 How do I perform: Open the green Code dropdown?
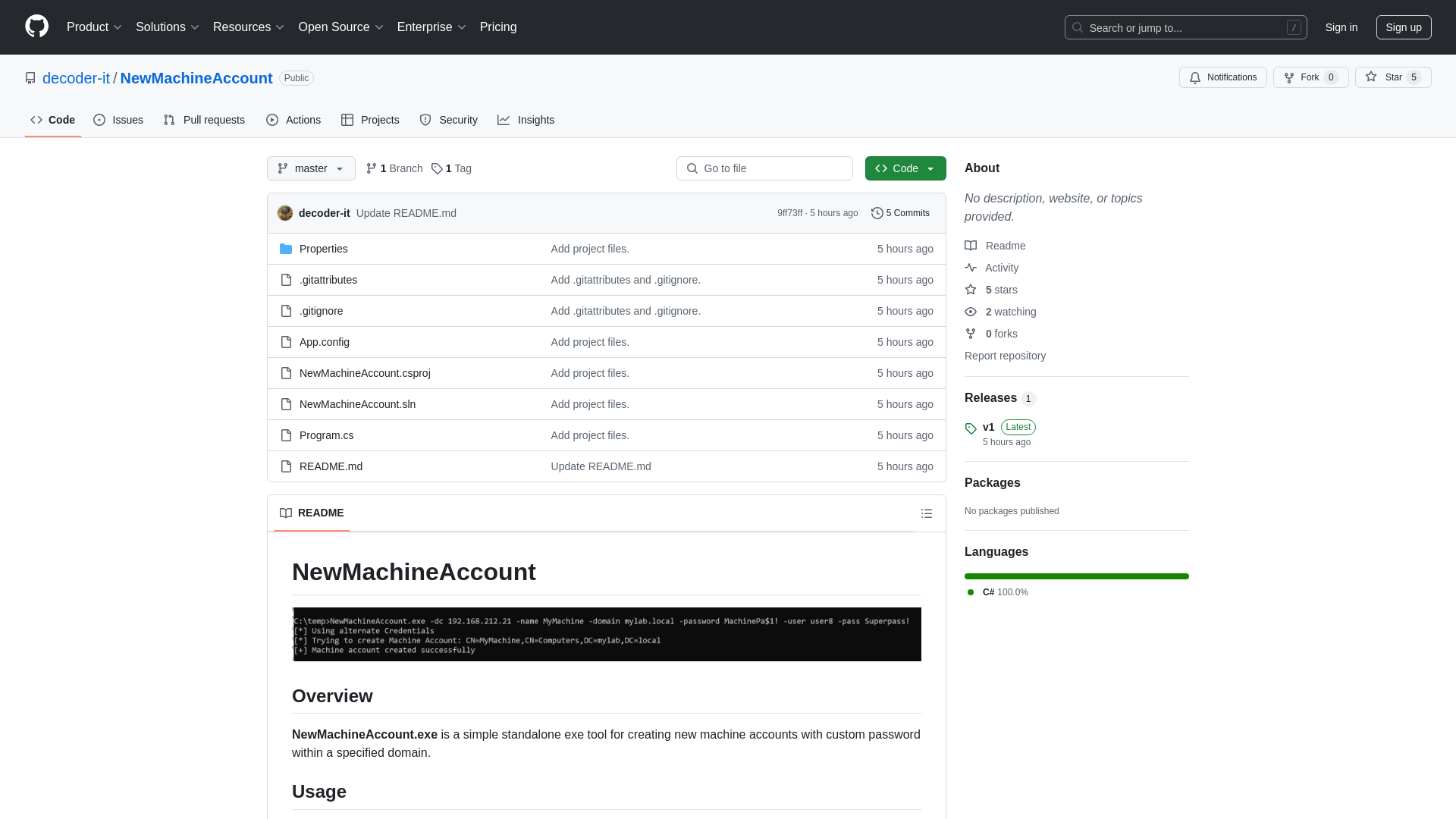click(905, 168)
